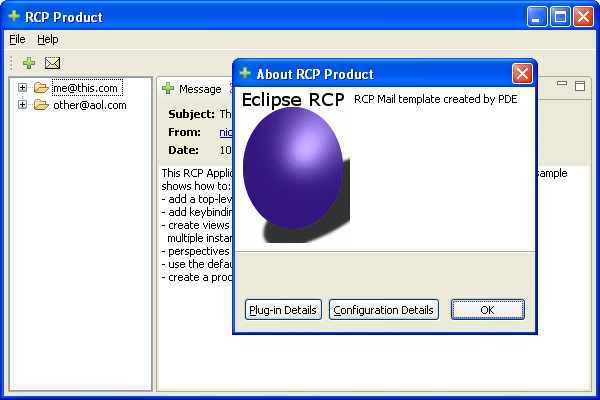600x400 pixels.
Task: Open Configuration Details
Action: [383, 310]
